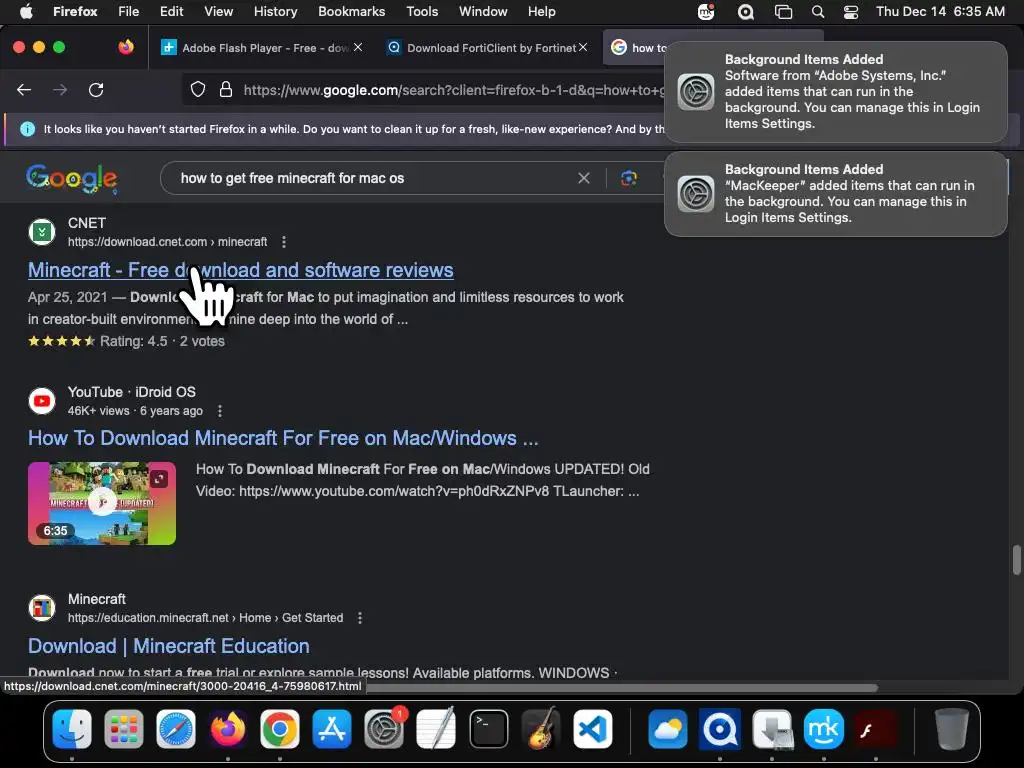
Task: Open the Firefox History menu
Action: [x=275, y=11]
